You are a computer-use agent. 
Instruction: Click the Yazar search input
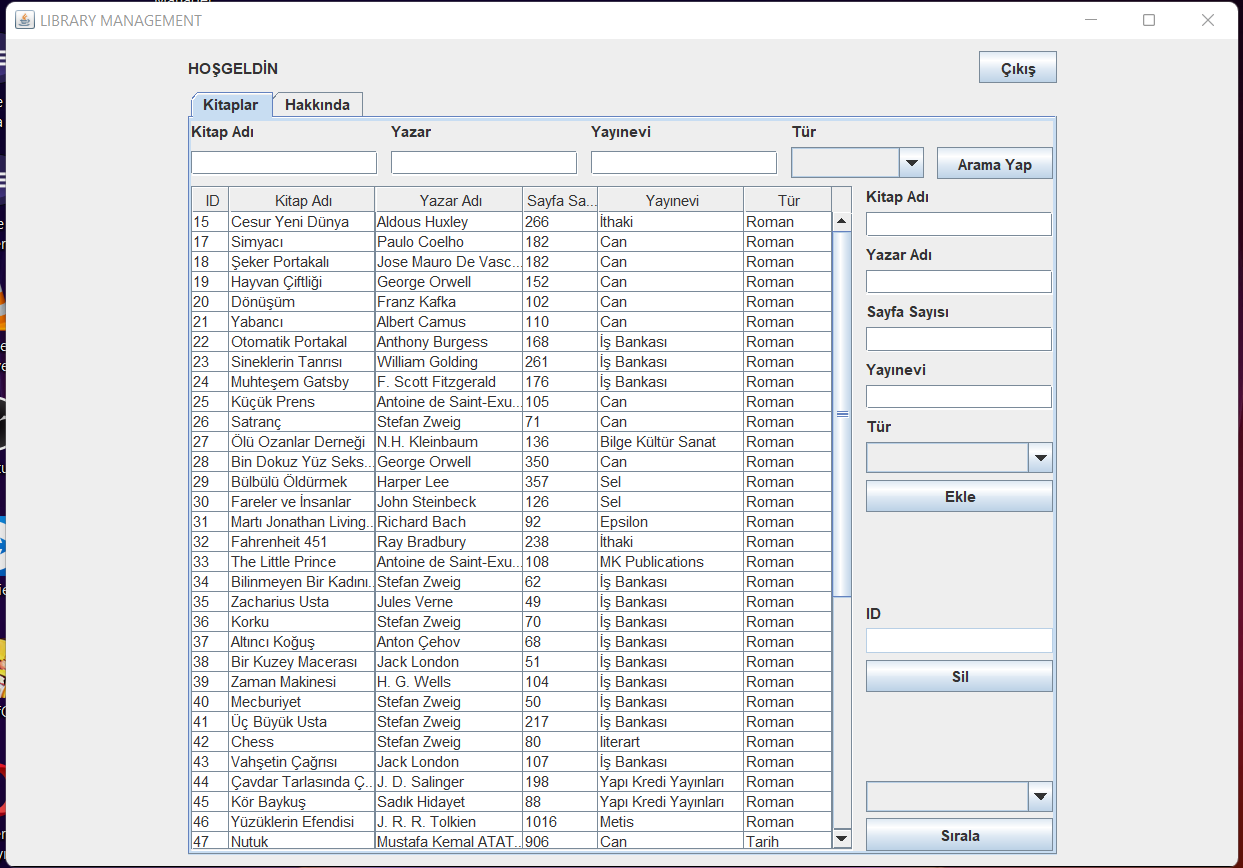[483, 162]
